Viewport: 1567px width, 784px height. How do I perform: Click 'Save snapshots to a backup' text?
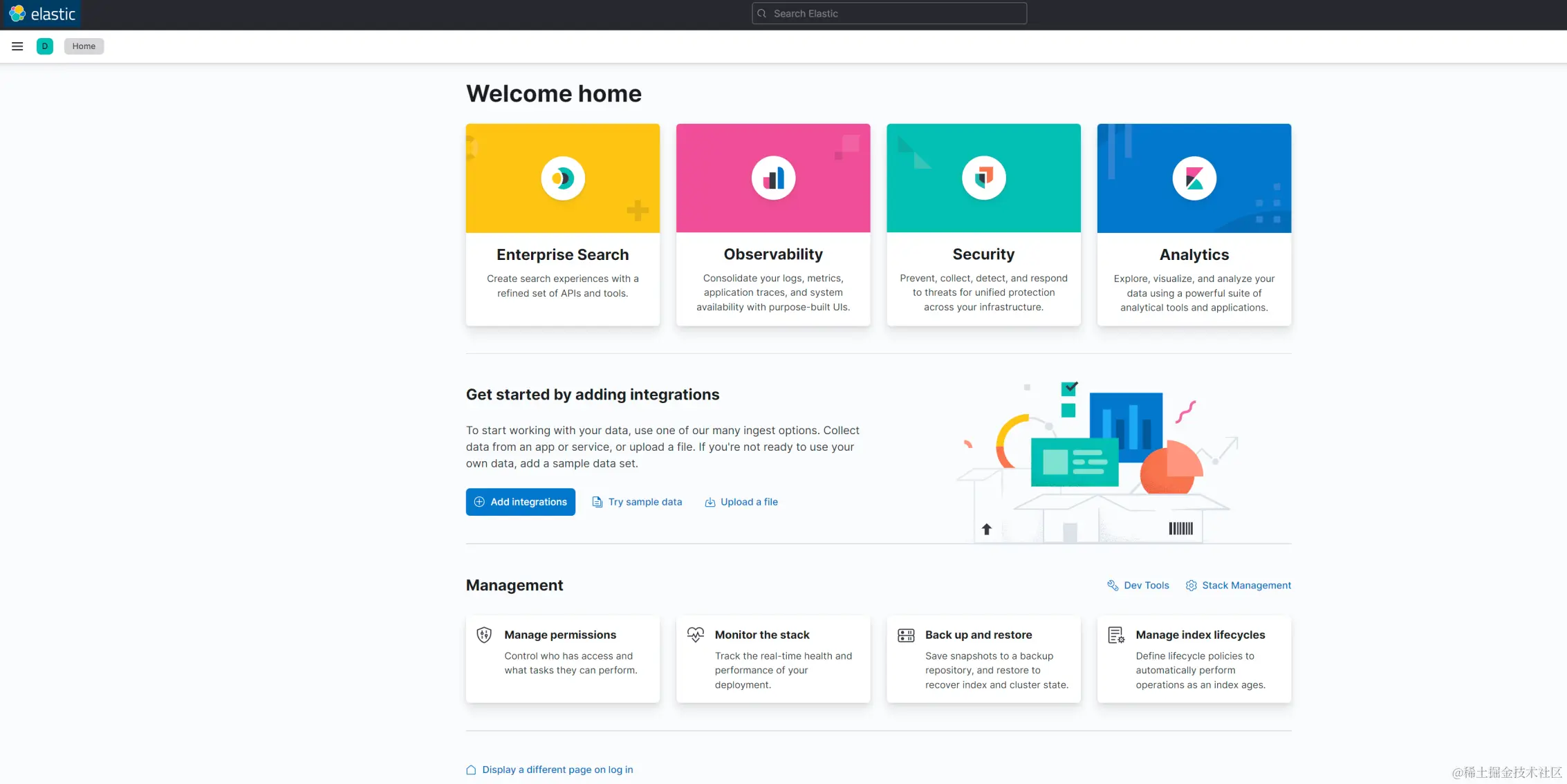(x=989, y=656)
